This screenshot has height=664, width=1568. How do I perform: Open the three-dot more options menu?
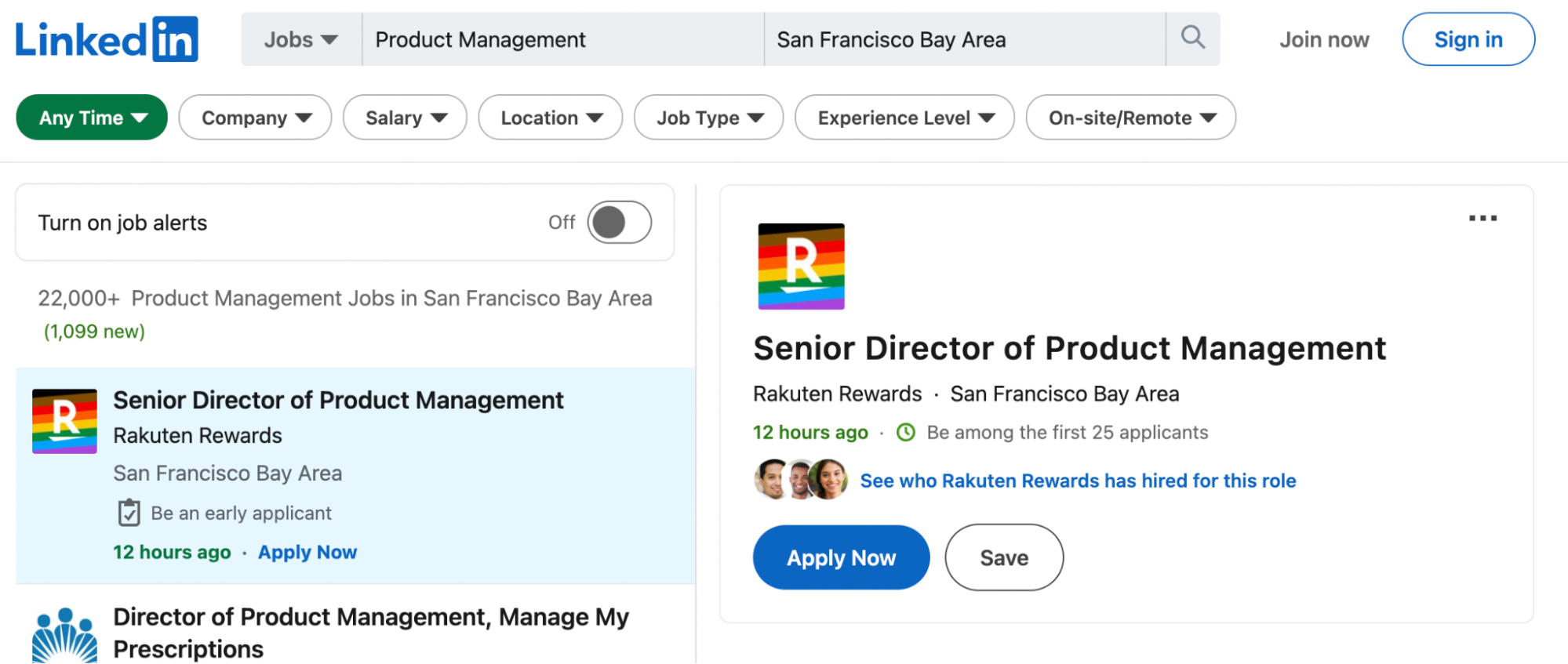[x=1483, y=219]
